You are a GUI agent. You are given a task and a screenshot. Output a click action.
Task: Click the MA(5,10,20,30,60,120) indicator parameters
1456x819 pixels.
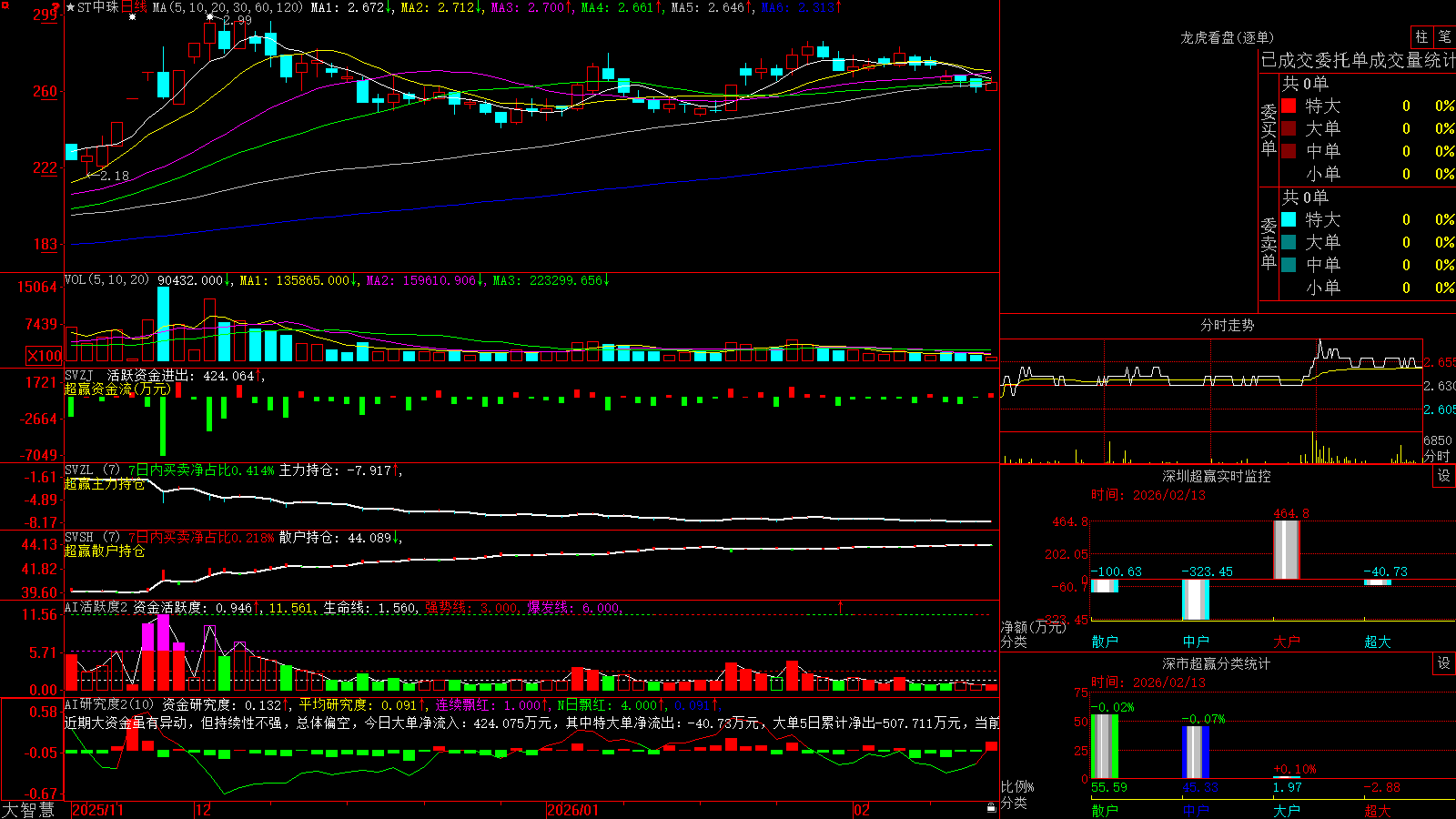(227, 7)
